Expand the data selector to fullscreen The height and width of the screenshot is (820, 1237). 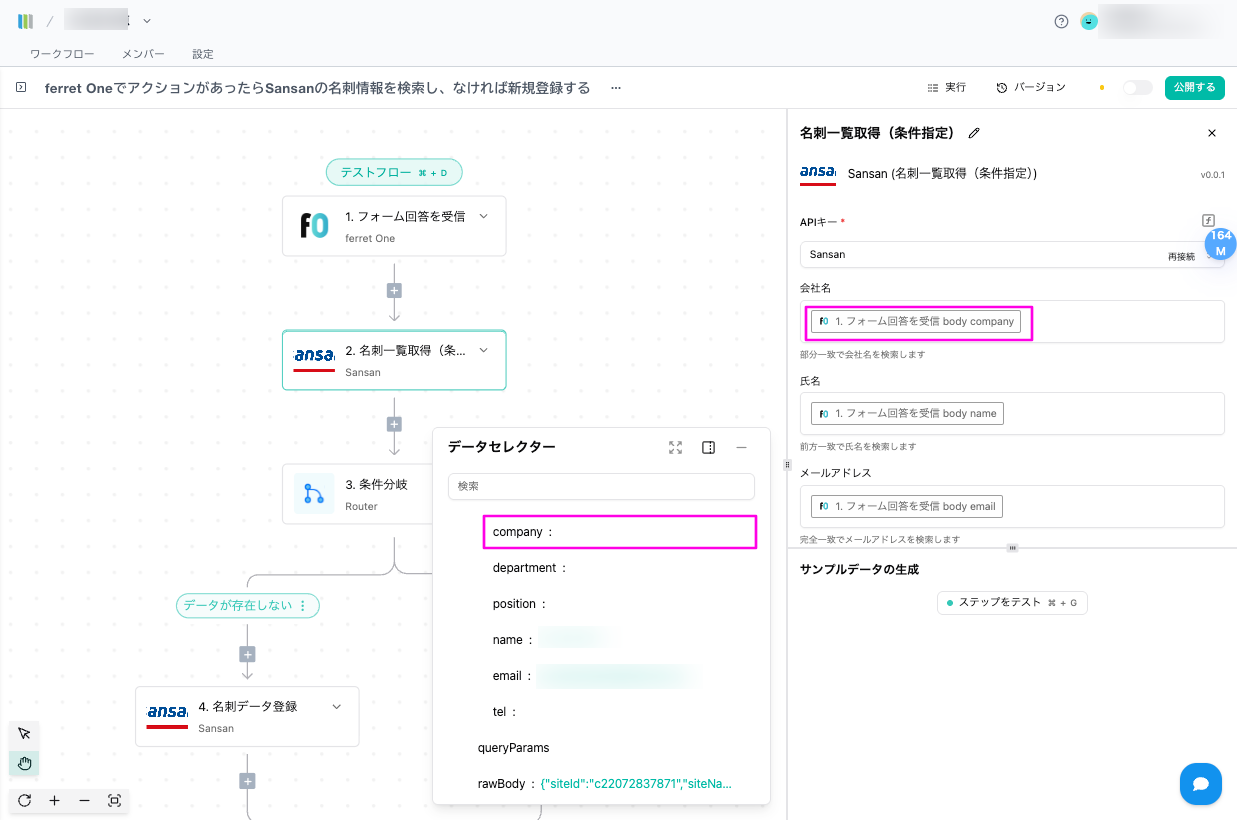675,448
